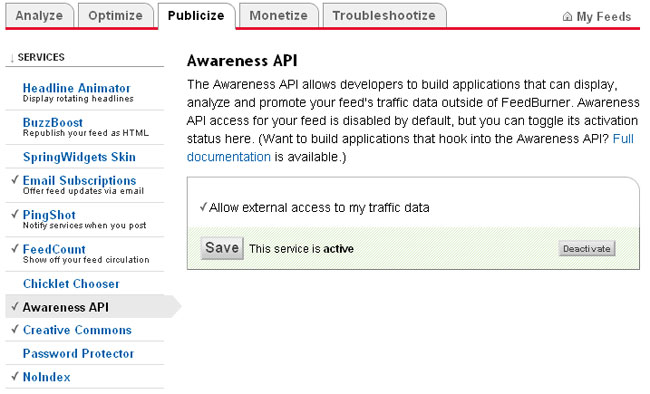Deactivate the Awareness API service
The width and height of the screenshot is (650, 394).
pyautogui.click(x=587, y=248)
